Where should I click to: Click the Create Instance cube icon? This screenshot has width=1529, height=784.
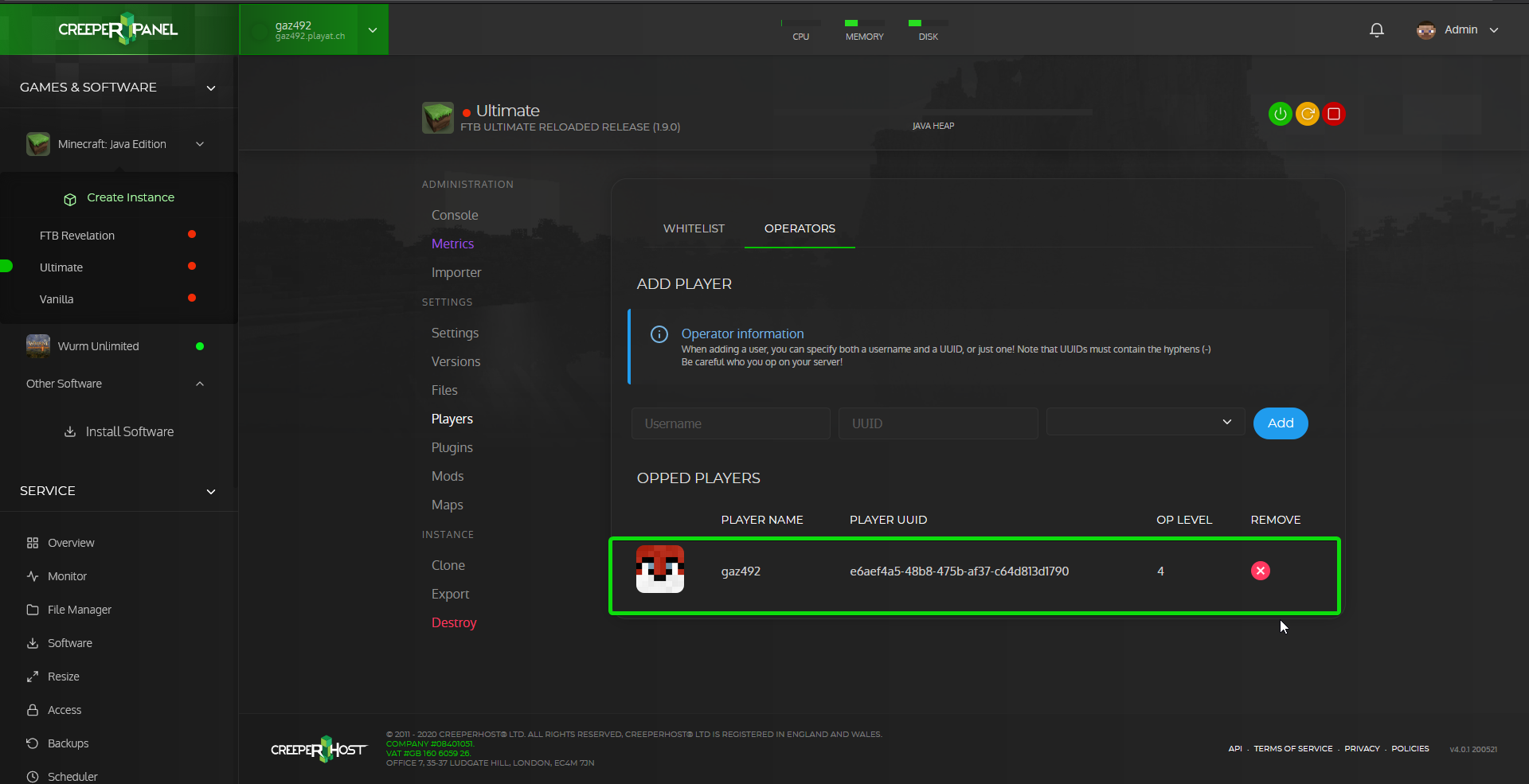click(x=70, y=199)
